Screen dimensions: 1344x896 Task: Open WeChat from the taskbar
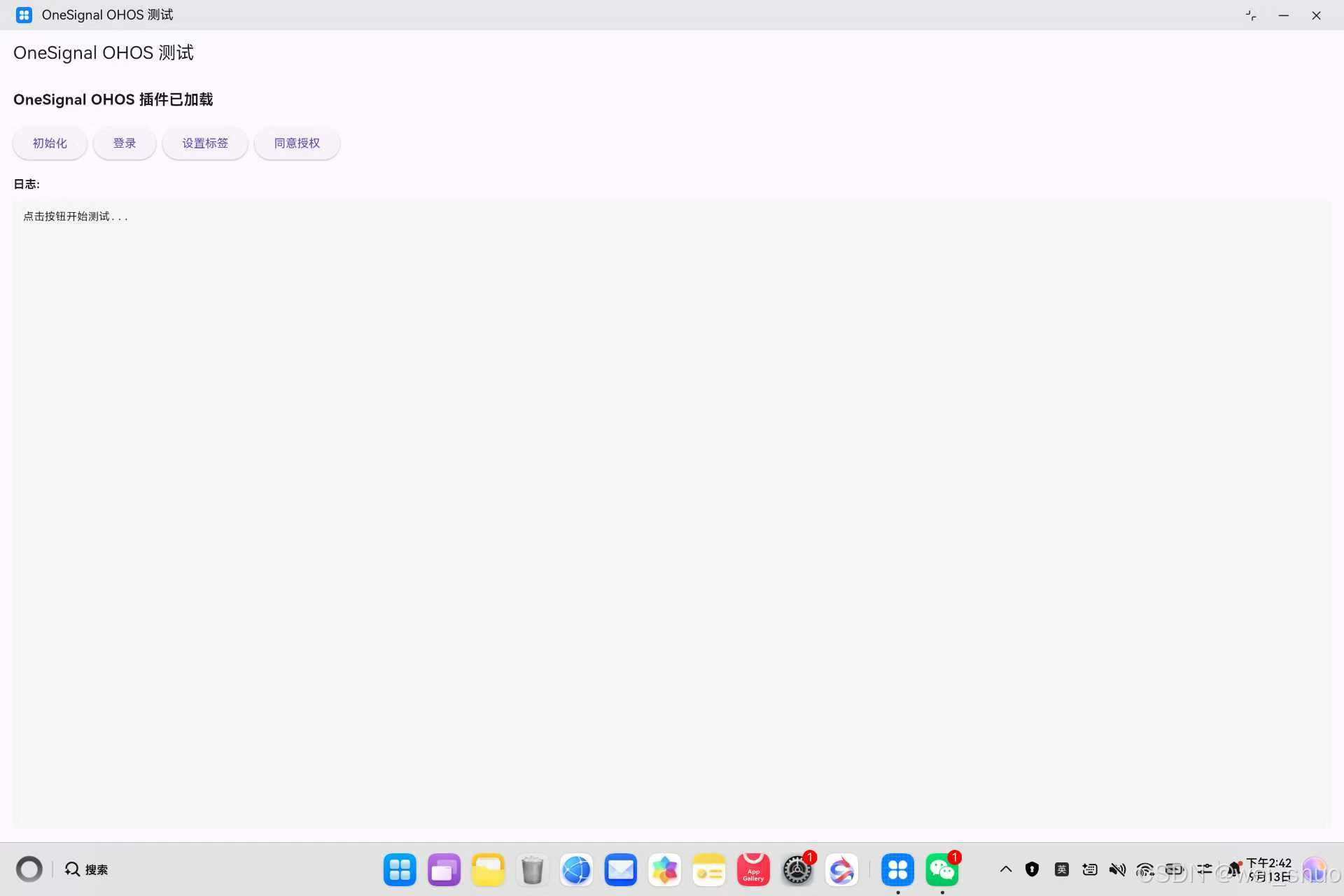[942, 870]
